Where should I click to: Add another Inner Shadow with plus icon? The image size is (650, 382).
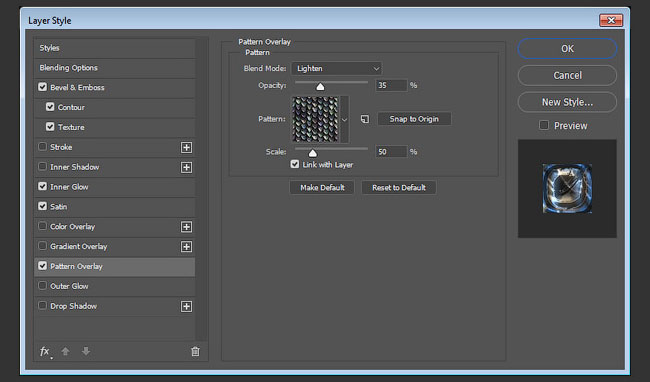click(x=187, y=167)
